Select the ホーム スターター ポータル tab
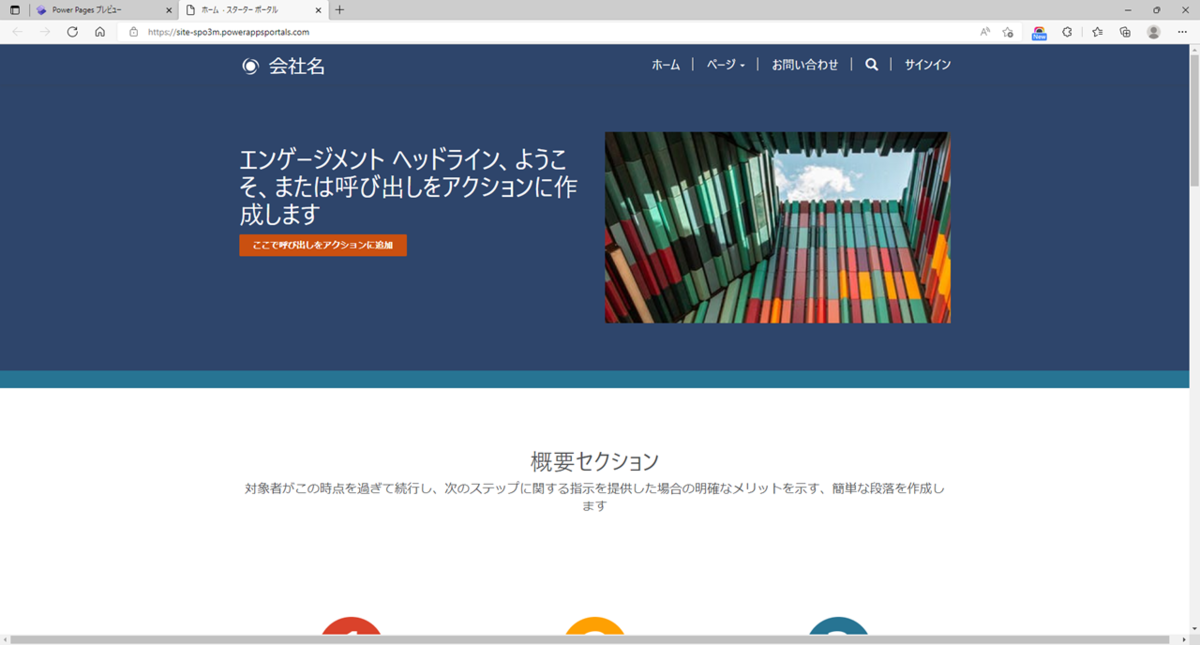 pyautogui.click(x=254, y=10)
